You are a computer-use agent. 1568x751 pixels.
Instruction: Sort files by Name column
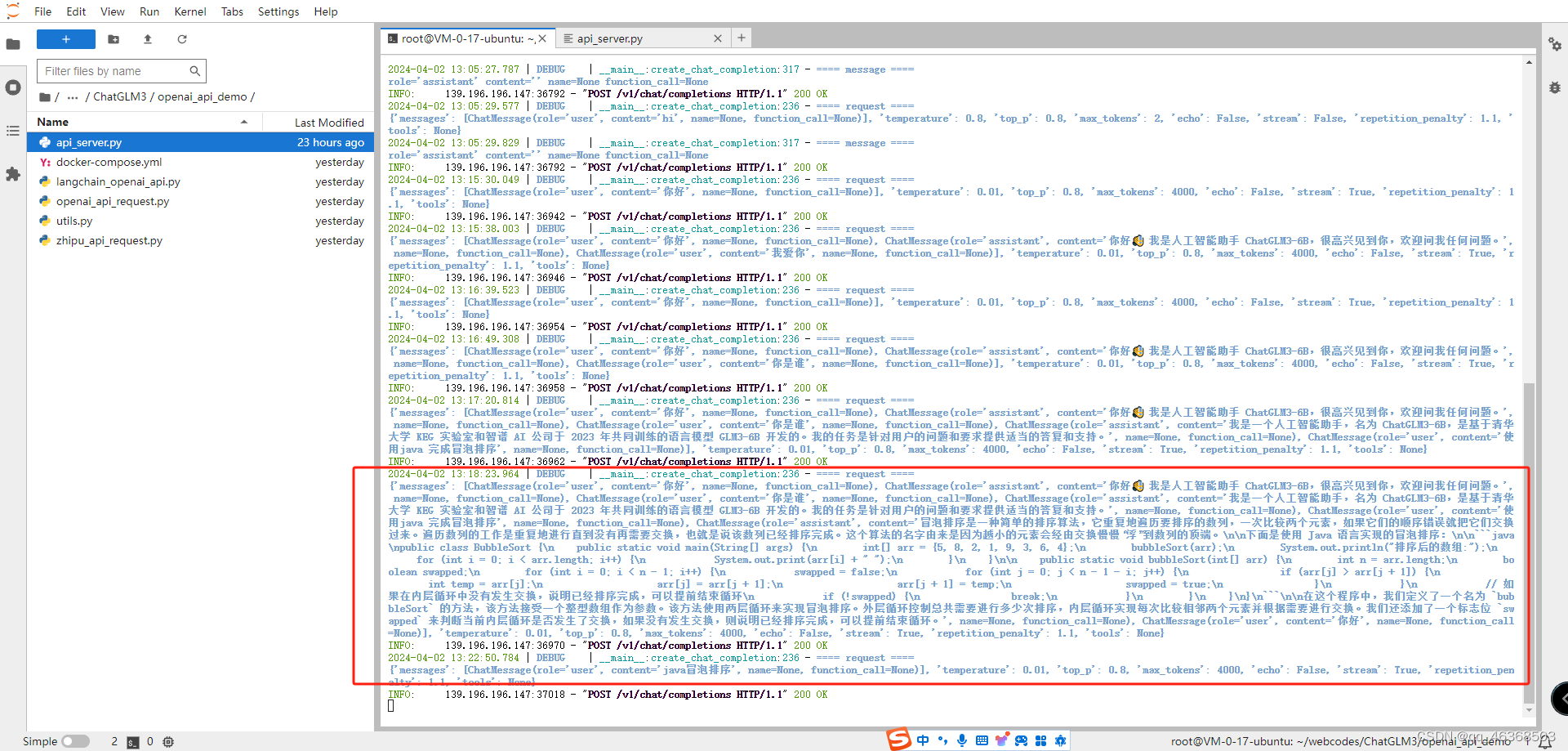(x=145, y=122)
